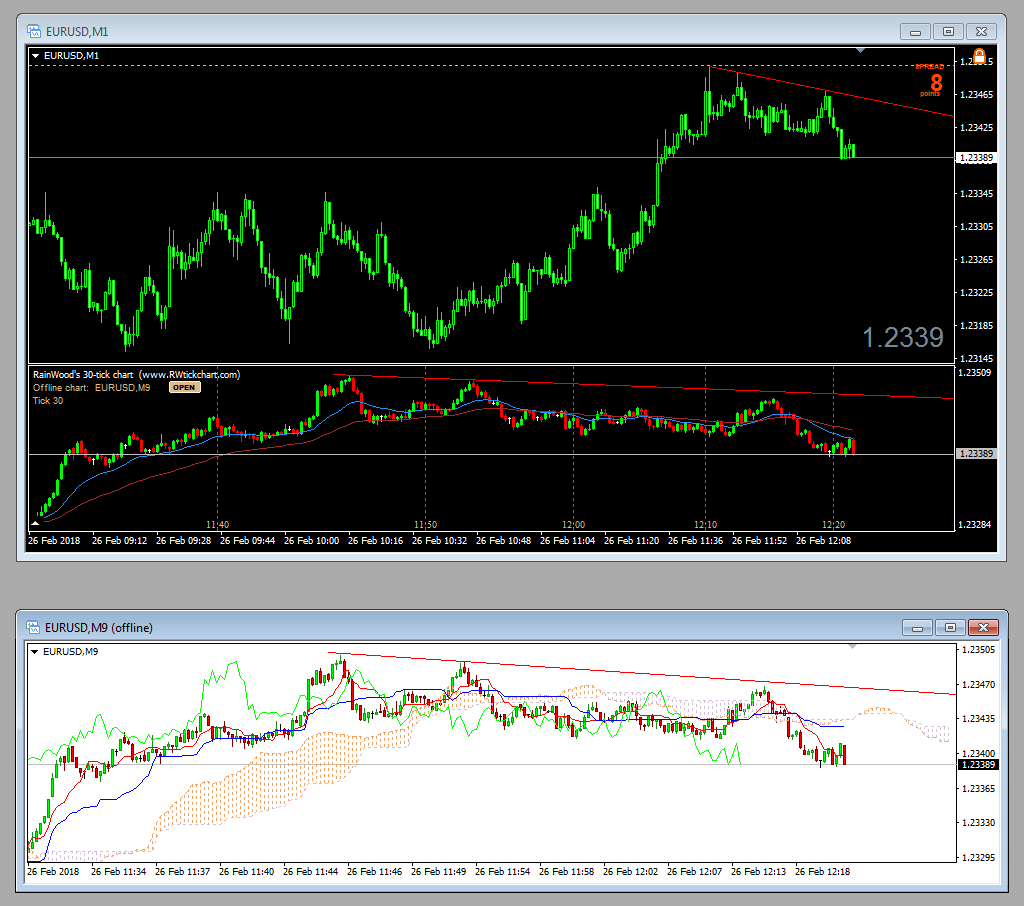Screen dimensions: 1024x906
Task: Click the small up arrow in tick indicator corner
Action: click(x=35, y=523)
